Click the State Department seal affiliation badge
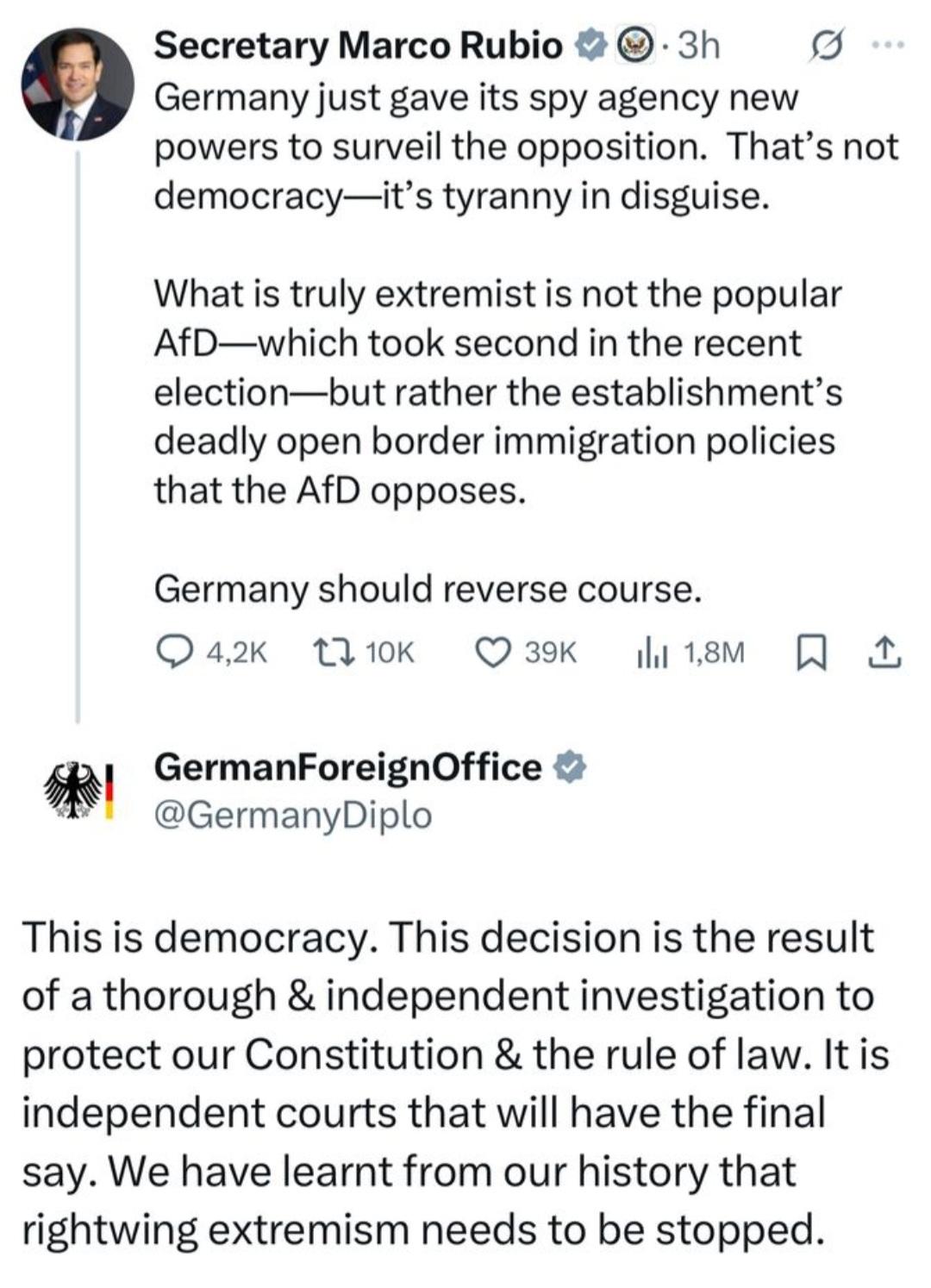The height and width of the screenshot is (1288, 931). coord(636,46)
